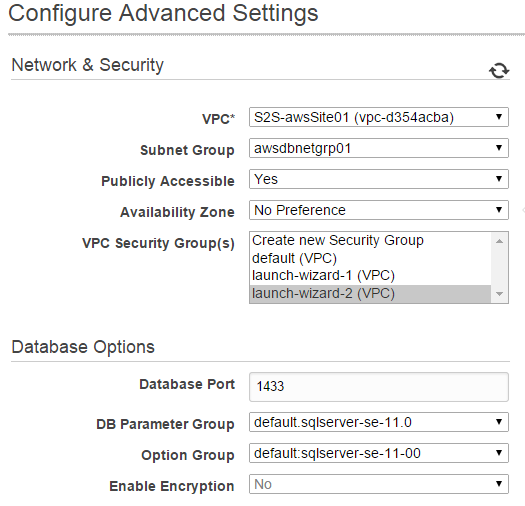Click the refresh icon in Network & Security
The width and height of the screenshot is (525, 506).
[499, 71]
